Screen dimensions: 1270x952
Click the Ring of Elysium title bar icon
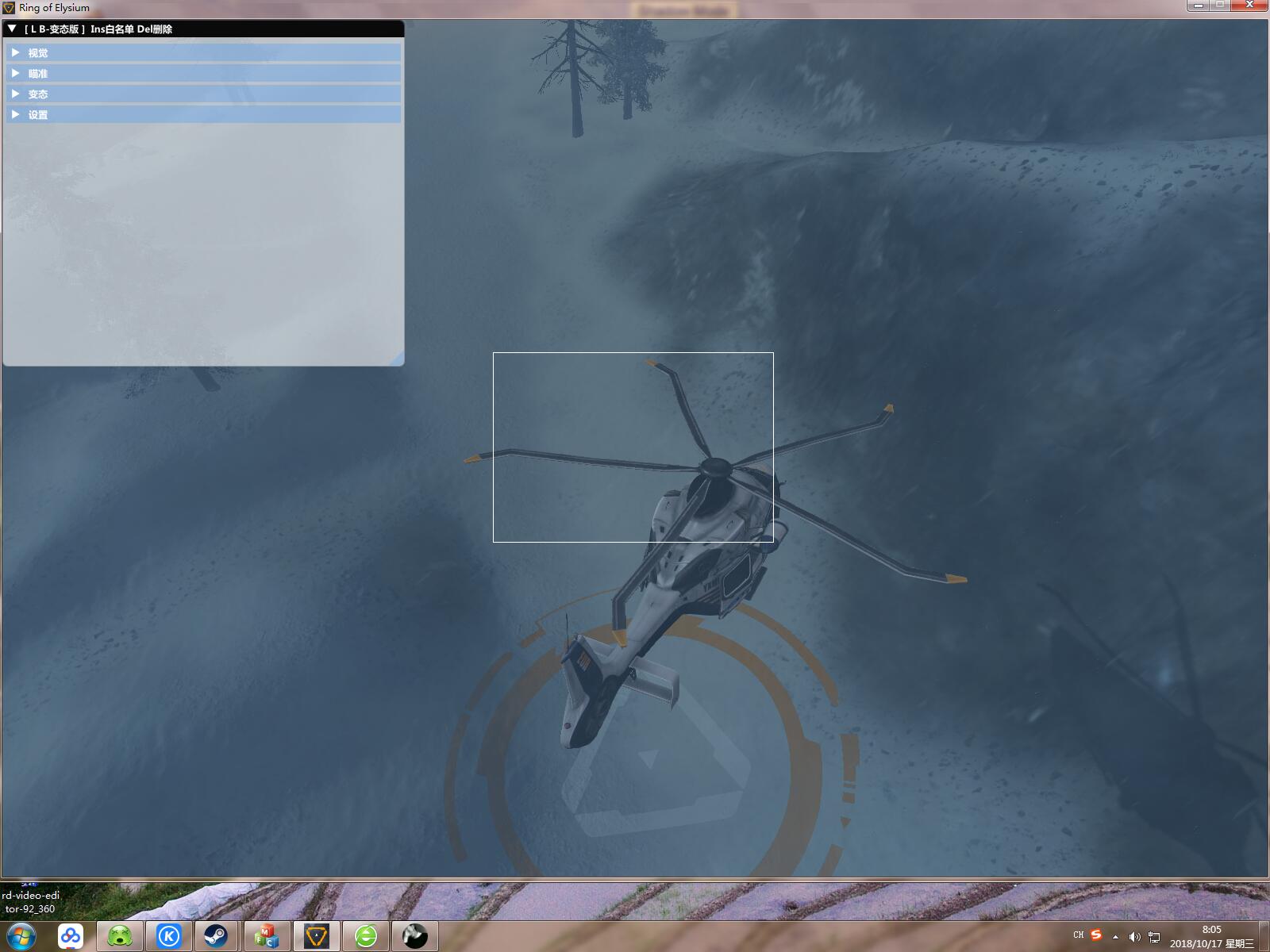click(x=9, y=8)
